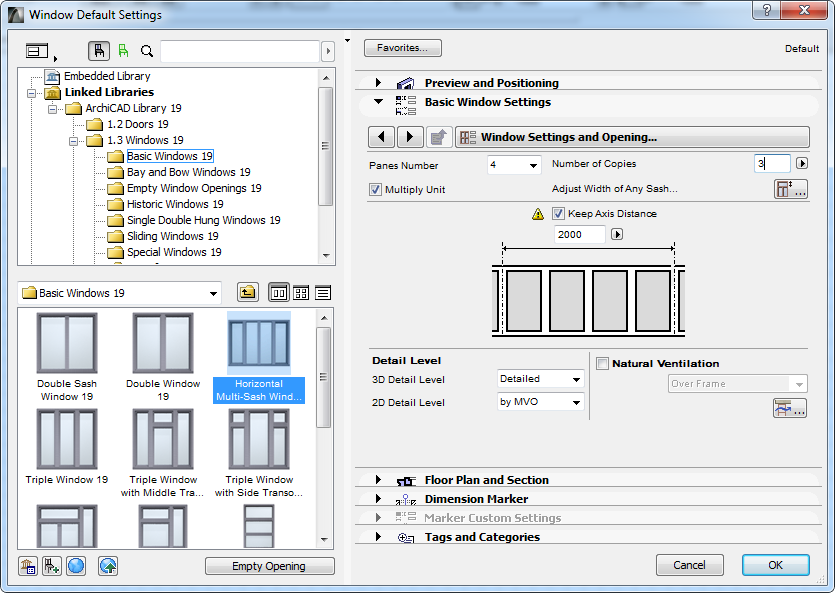The width and height of the screenshot is (835, 593).
Task: Click arrow next to 2000 axis distance
Action: coord(617,234)
